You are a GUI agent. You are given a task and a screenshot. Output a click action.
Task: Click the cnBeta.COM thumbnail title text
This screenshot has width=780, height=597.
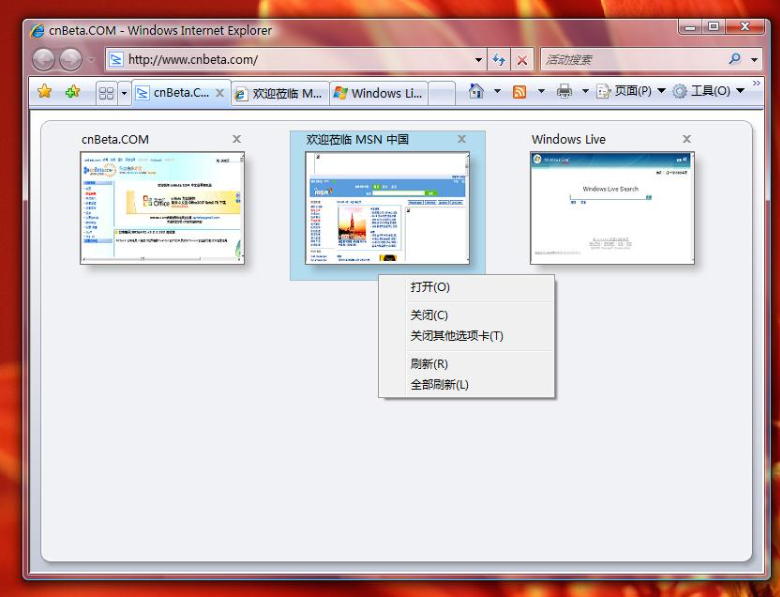point(115,139)
